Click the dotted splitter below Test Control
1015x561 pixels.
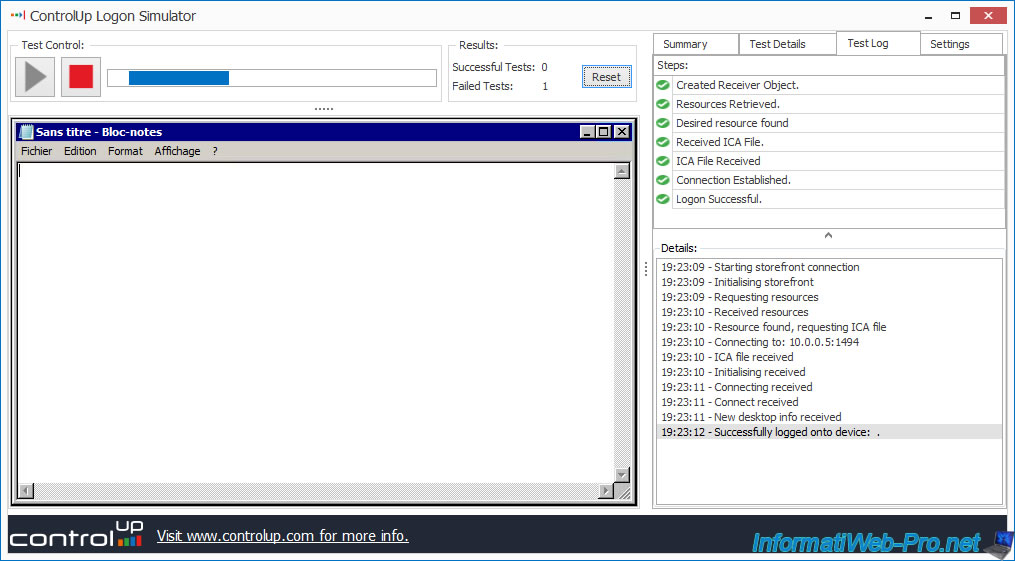pyautogui.click(x=324, y=109)
